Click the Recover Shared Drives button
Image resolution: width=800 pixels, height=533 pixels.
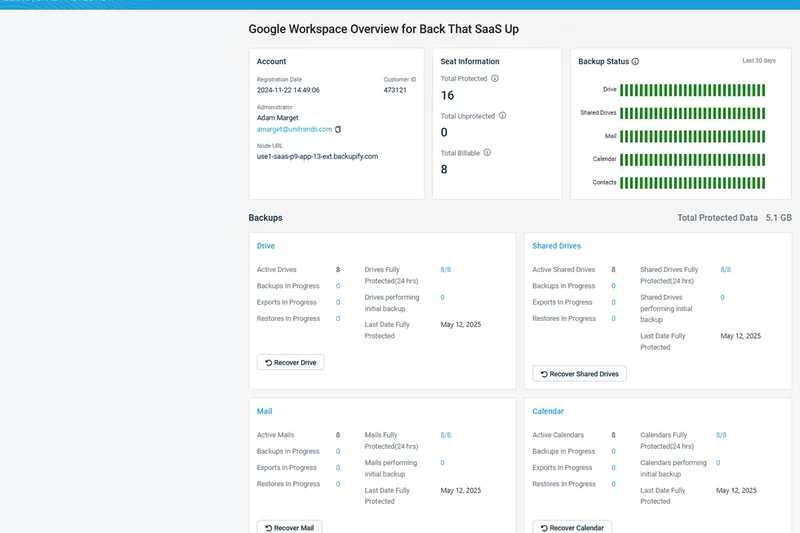579,373
